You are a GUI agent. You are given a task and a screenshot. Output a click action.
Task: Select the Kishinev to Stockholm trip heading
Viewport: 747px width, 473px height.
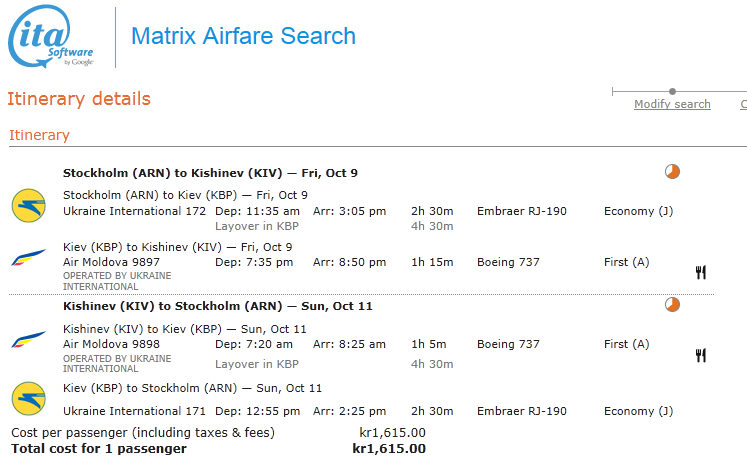[x=217, y=305]
